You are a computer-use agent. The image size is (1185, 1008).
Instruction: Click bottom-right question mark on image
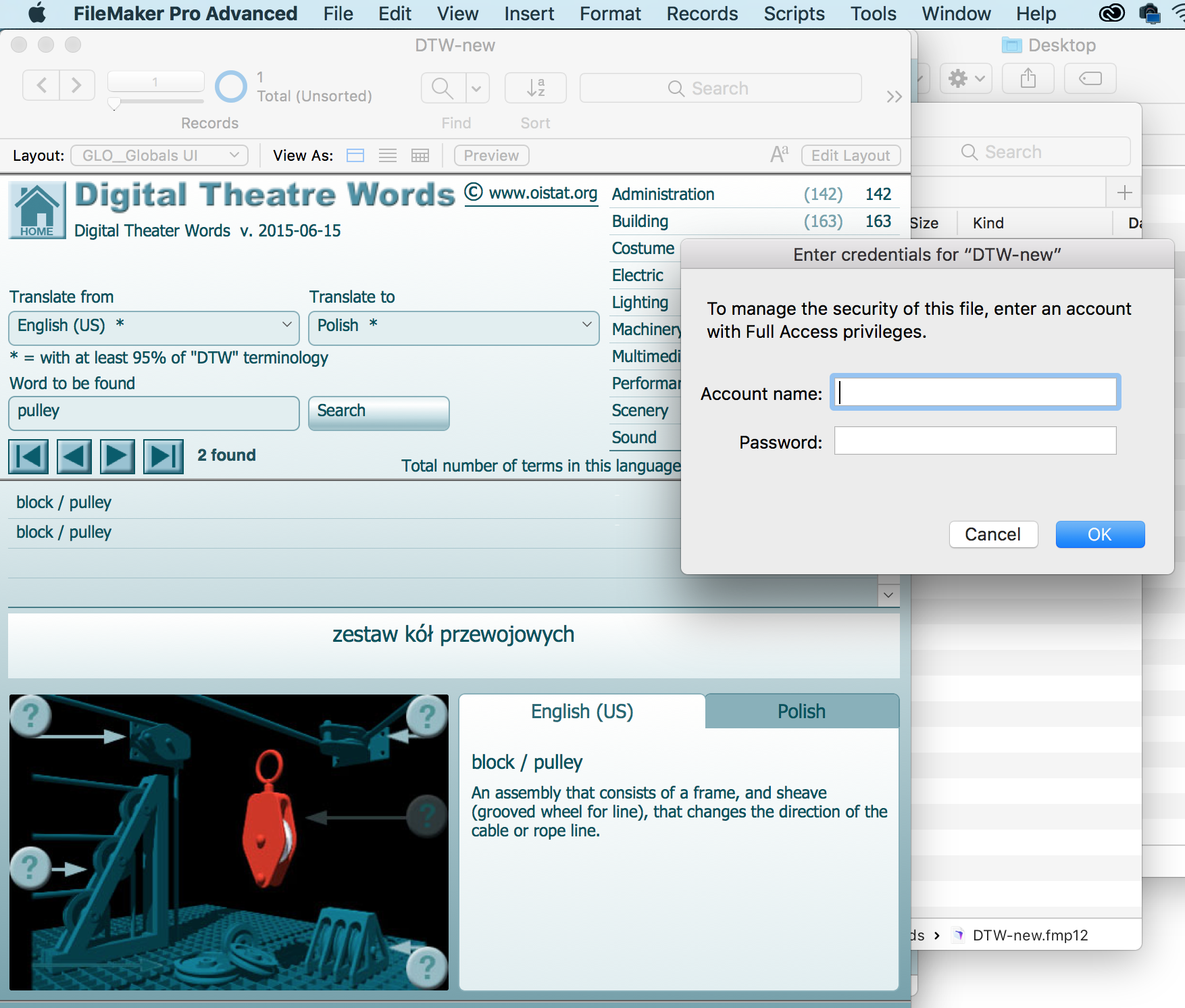[426, 967]
